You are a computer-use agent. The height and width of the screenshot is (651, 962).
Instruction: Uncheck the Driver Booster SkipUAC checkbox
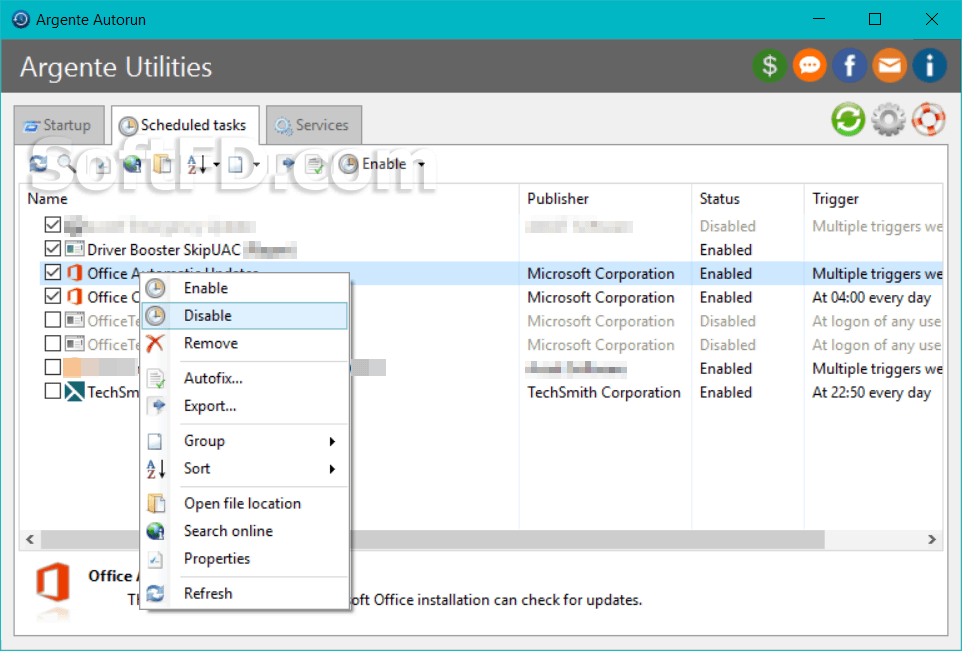(53, 248)
